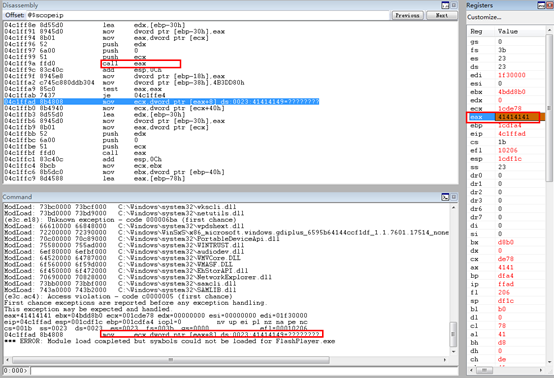This screenshot has width=554, height=378.
Task: Click the eax=41414141 register dump line in Command
Action: pos(156,315)
